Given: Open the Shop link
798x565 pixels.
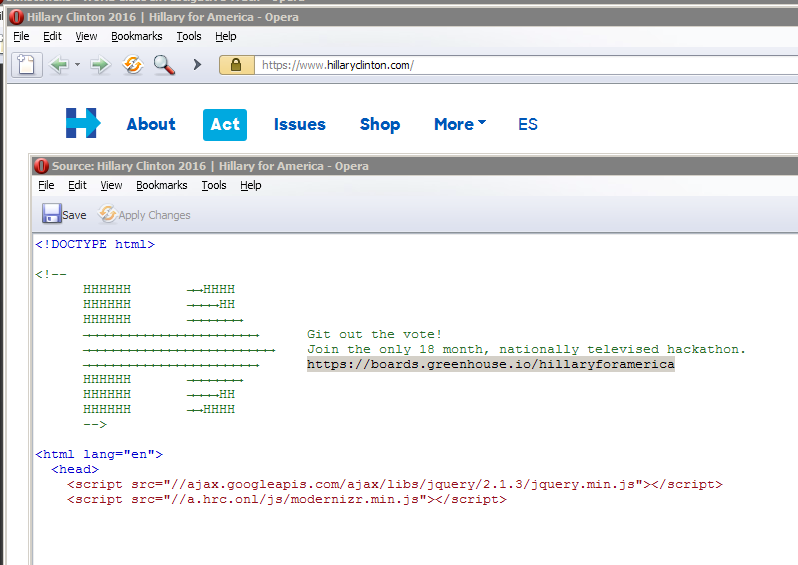Looking at the screenshot, I should (380, 125).
